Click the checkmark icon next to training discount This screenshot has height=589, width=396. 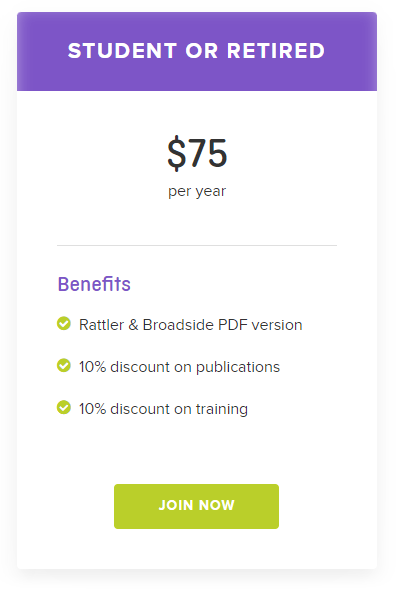tap(64, 408)
